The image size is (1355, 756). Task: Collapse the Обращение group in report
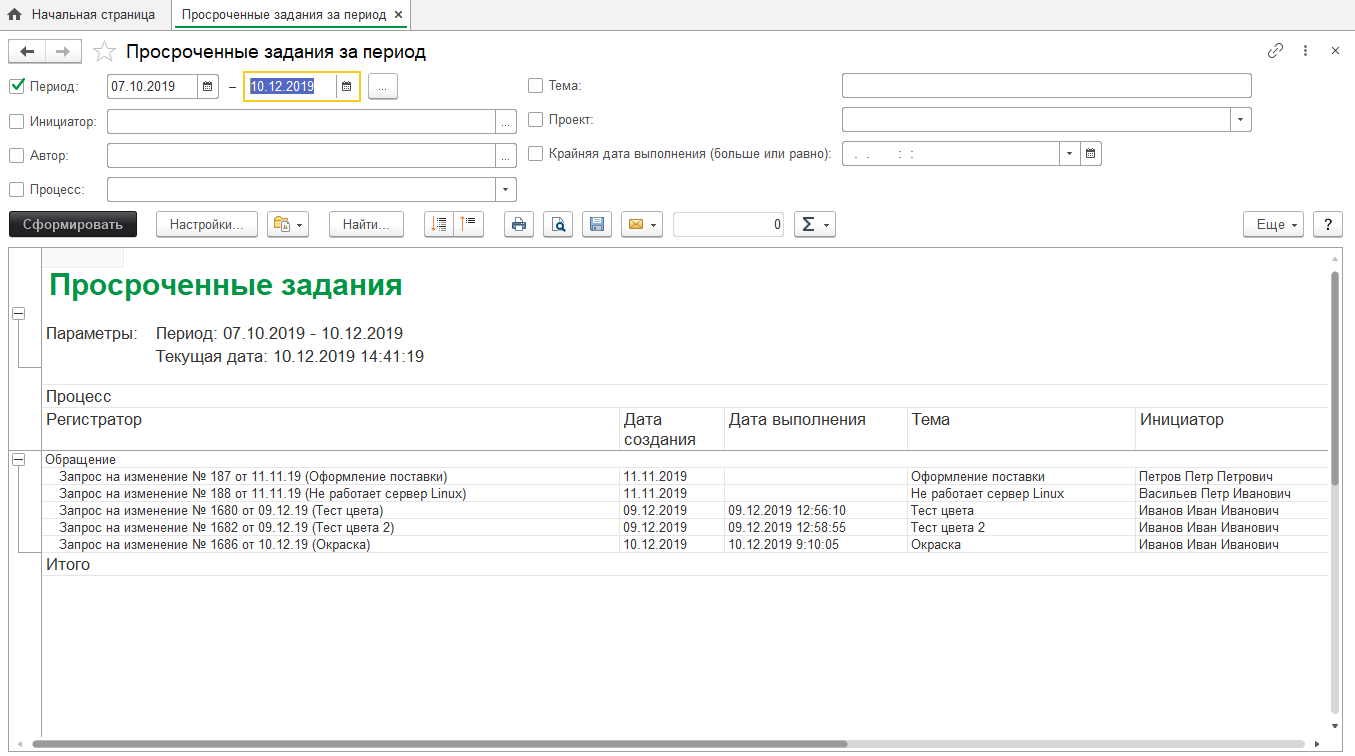tap(18, 459)
